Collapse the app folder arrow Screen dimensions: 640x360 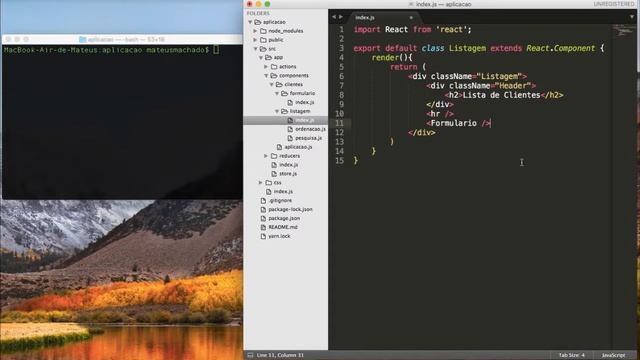click(x=261, y=58)
